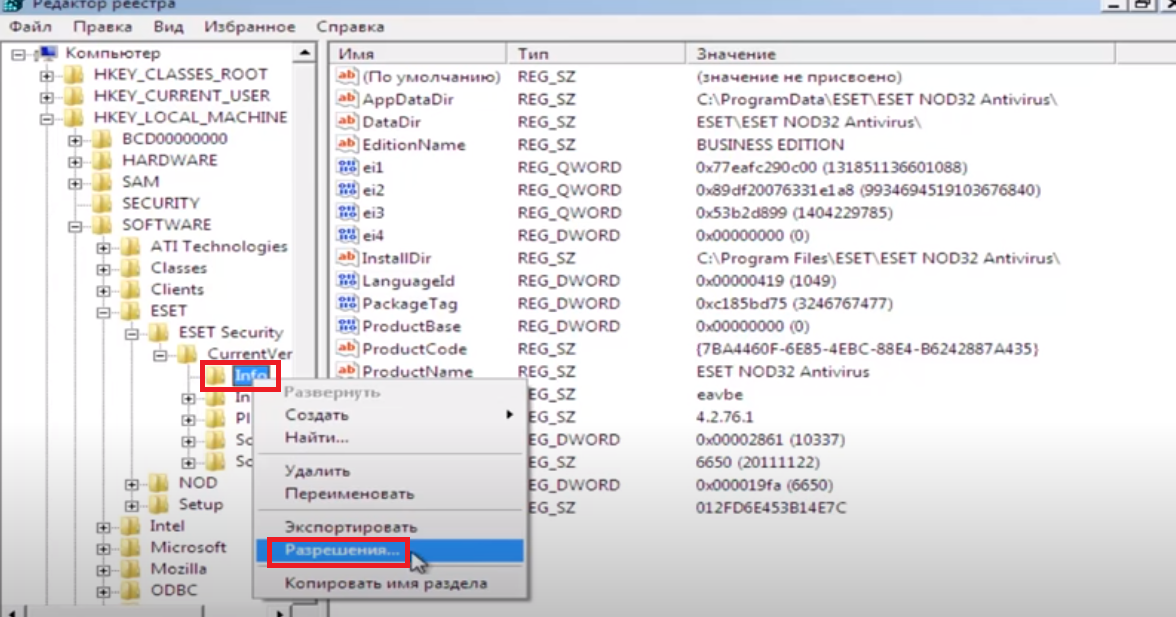Collapse the Компьютер root node
The width and height of the screenshot is (1176, 617).
pyautogui.click(x=19, y=54)
